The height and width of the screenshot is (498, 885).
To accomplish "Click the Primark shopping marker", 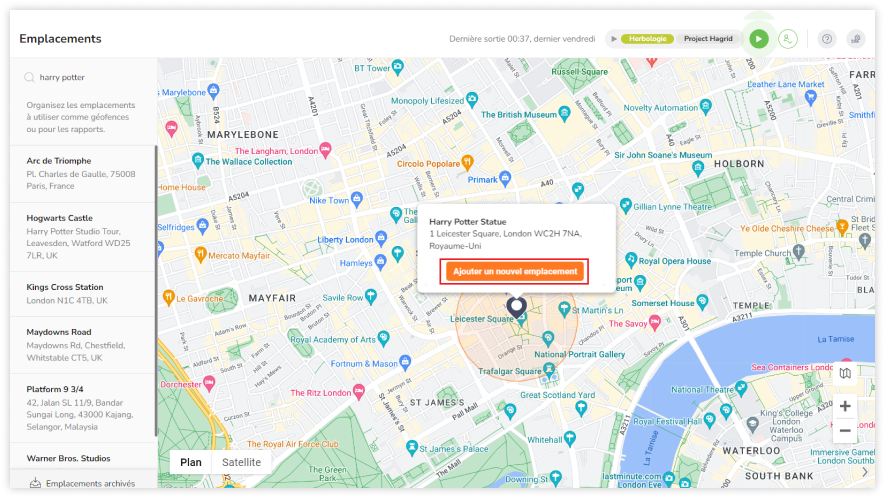I will point(505,178).
